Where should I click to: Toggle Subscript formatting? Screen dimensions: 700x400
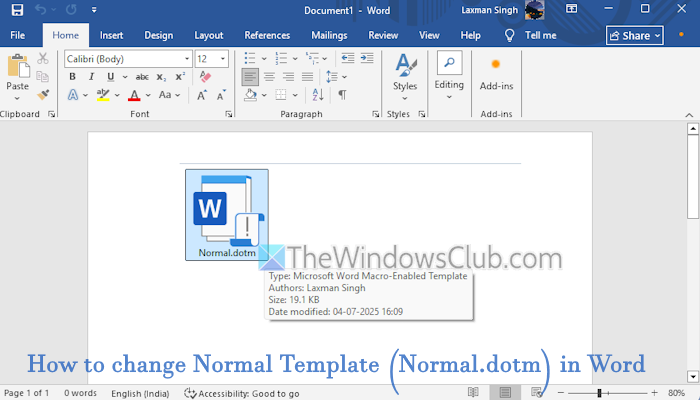(x=161, y=77)
